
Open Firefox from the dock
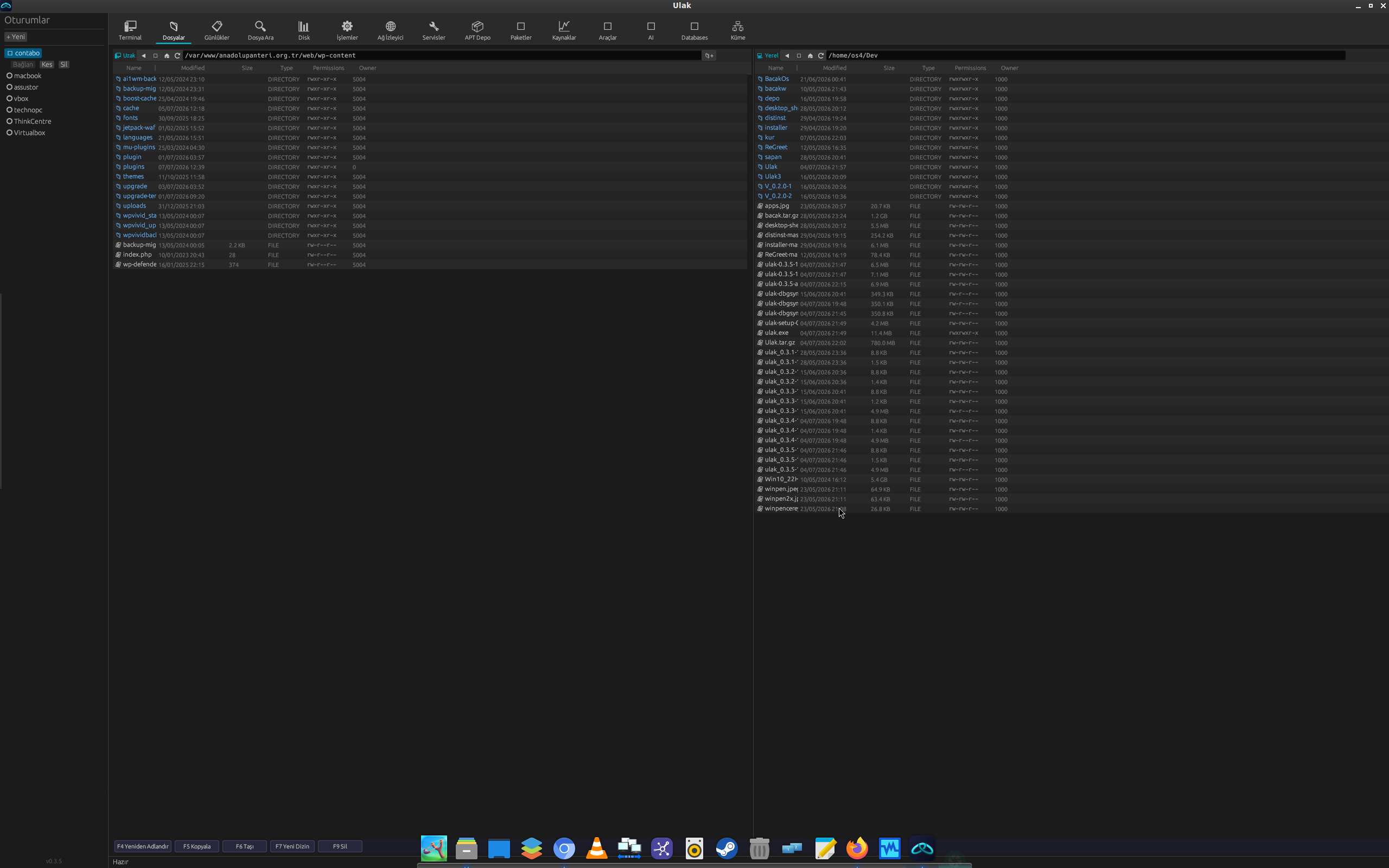tap(857, 848)
